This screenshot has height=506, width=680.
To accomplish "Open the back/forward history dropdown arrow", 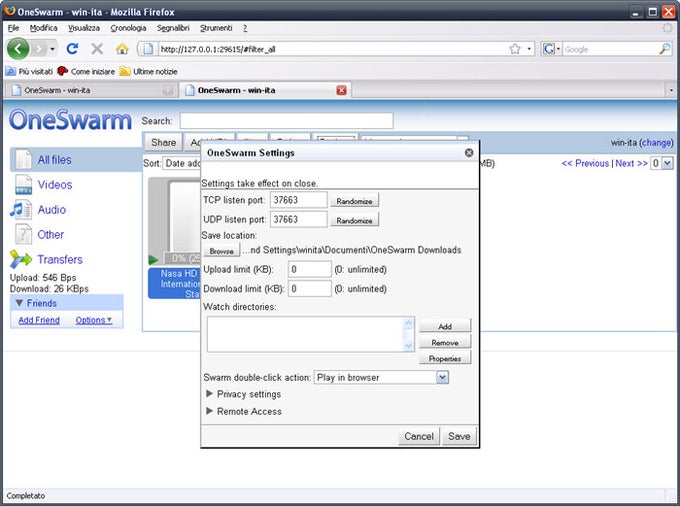I will [52, 49].
